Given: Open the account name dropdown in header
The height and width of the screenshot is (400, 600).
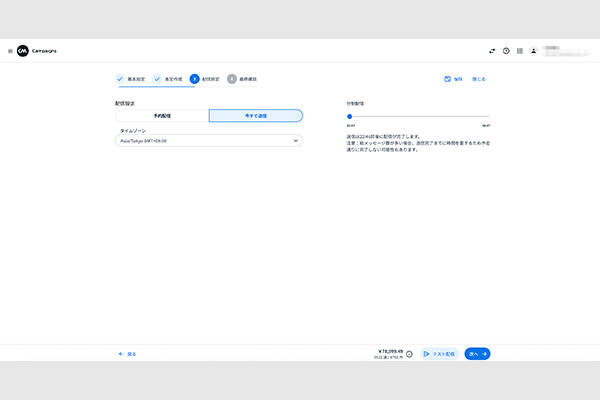Looking at the screenshot, I should coord(565,50).
